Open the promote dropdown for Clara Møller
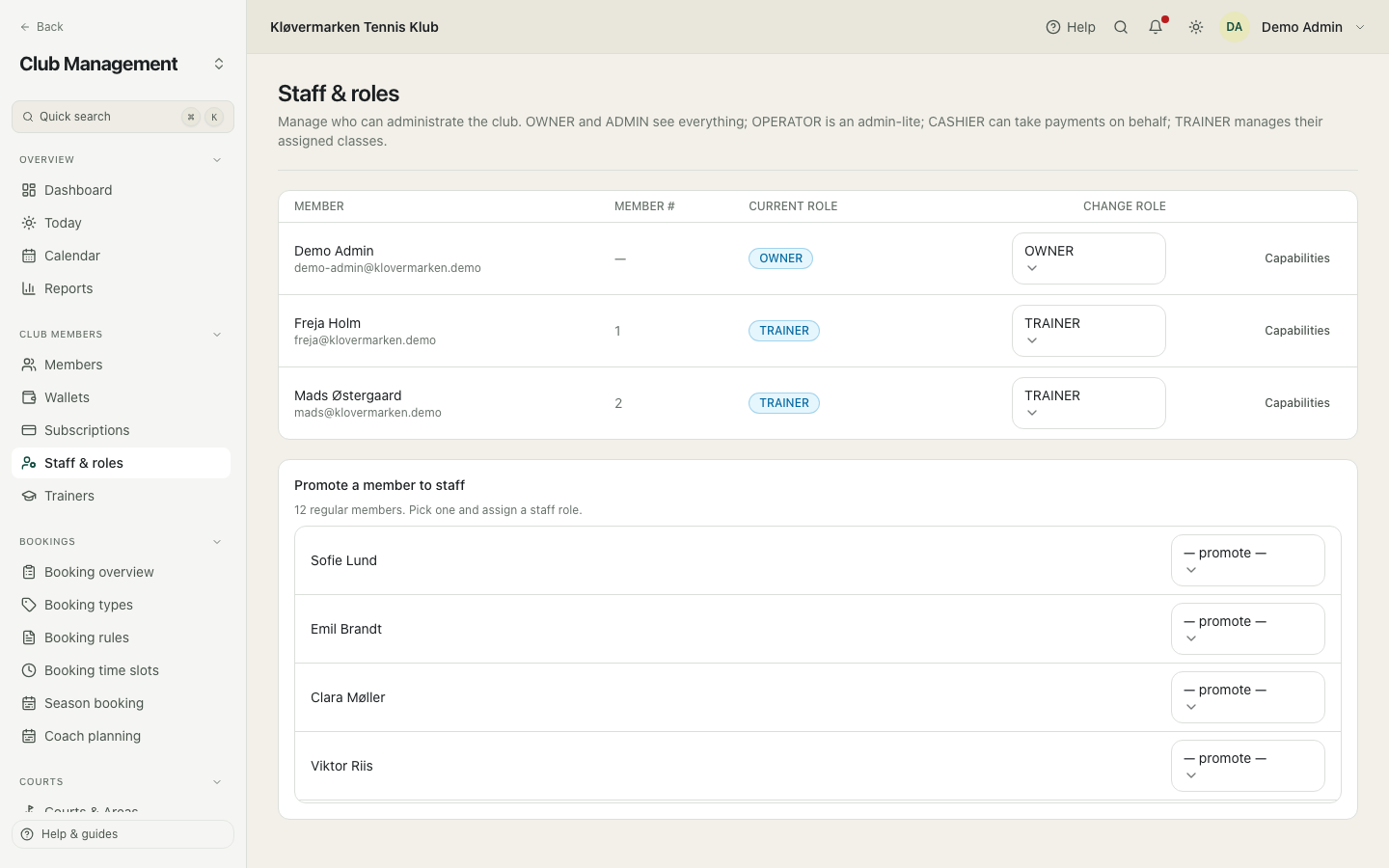The image size is (1389, 868). 1248,697
